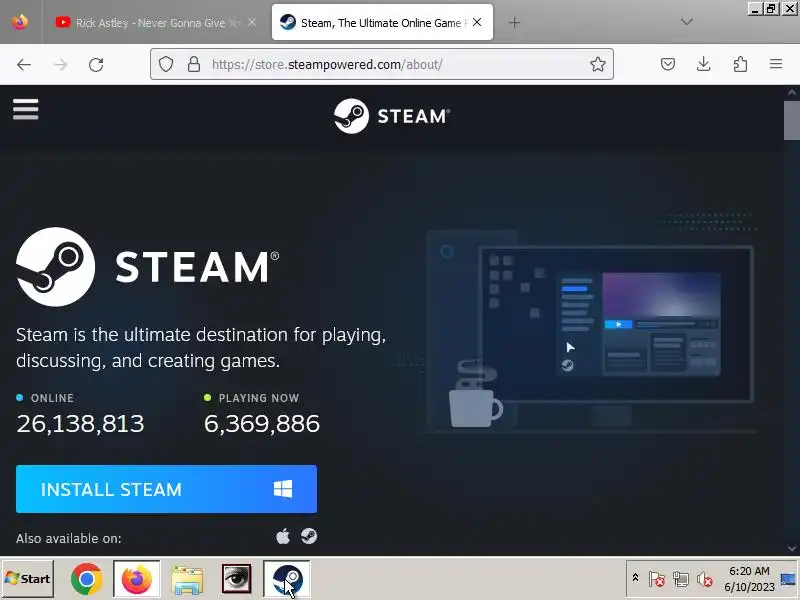Click the online count 26,138,813

(x=81, y=423)
